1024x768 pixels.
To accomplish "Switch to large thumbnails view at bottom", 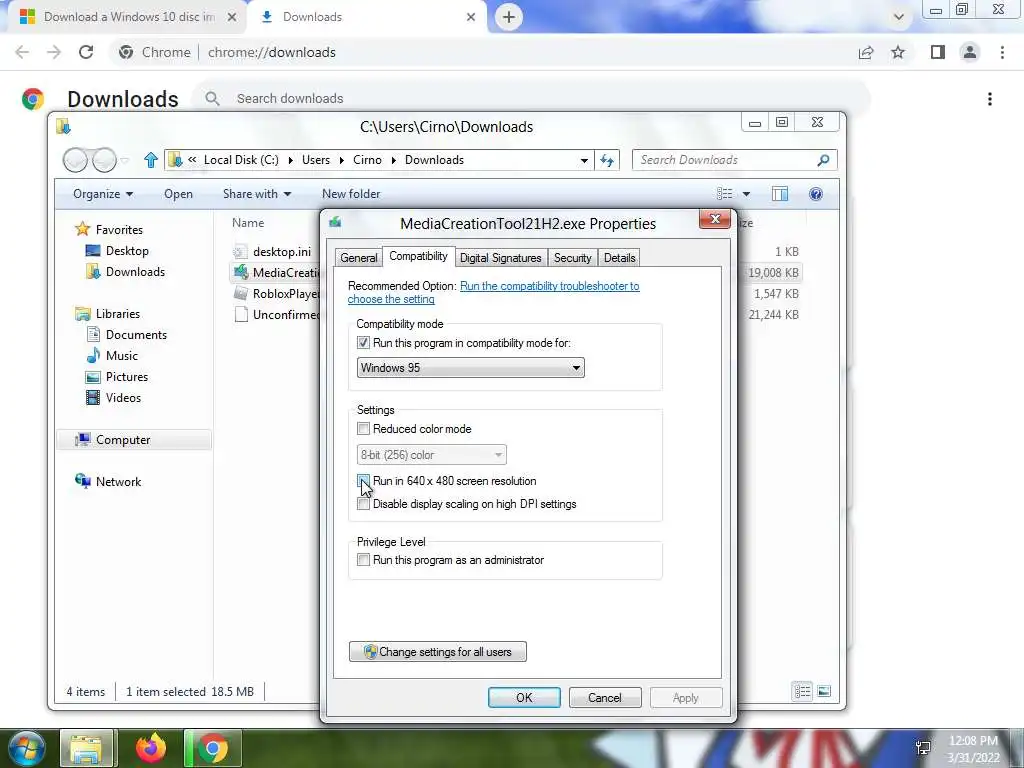I will tap(824, 691).
